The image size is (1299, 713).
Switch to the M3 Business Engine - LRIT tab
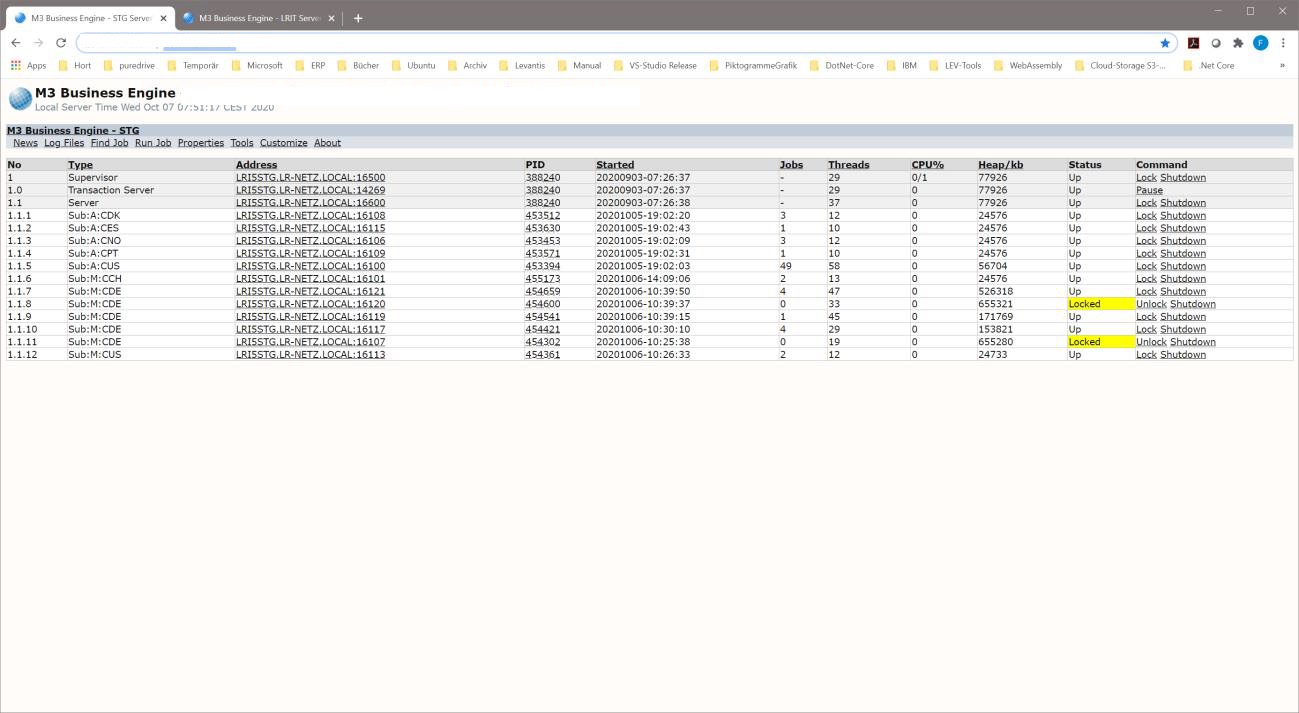click(258, 18)
